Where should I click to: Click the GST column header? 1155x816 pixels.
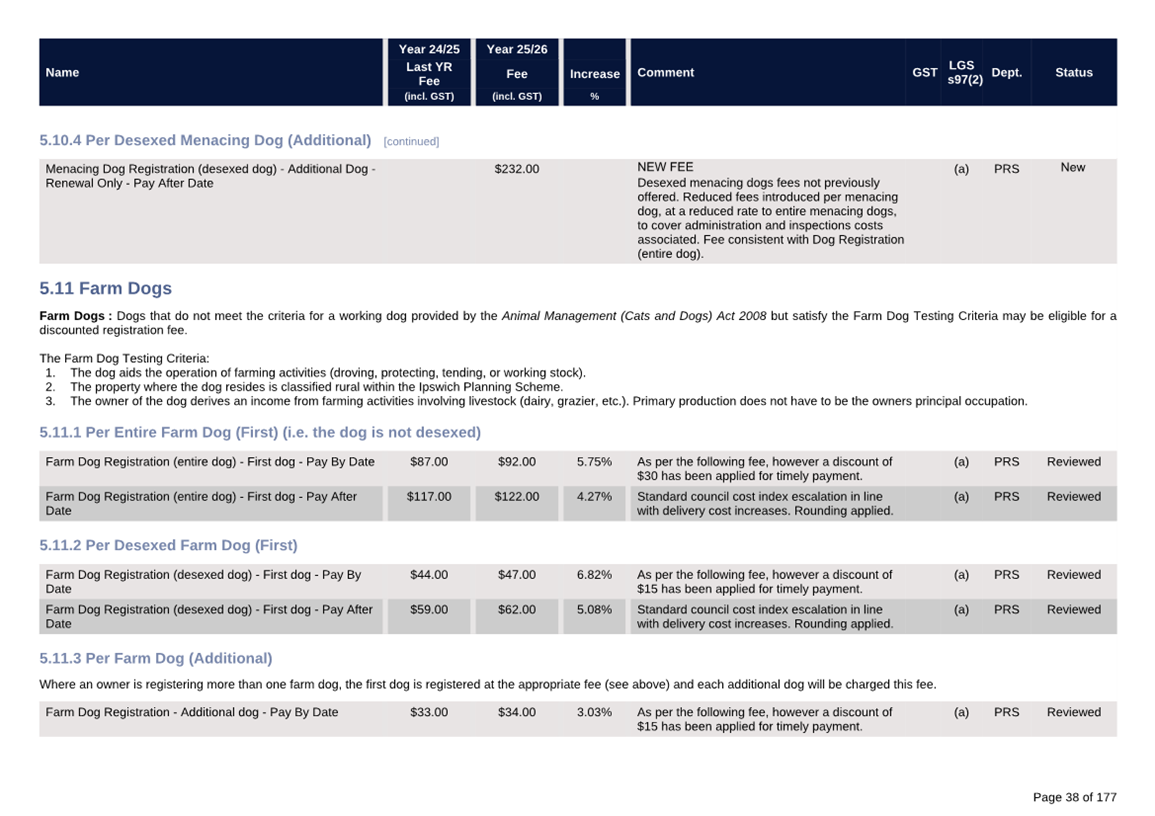924,72
